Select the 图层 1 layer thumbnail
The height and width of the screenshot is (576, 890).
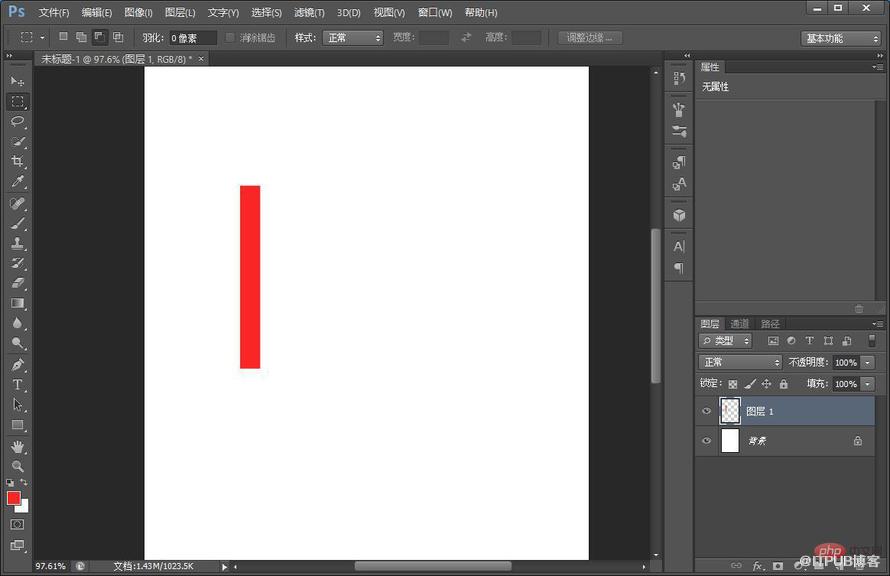[730, 411]
